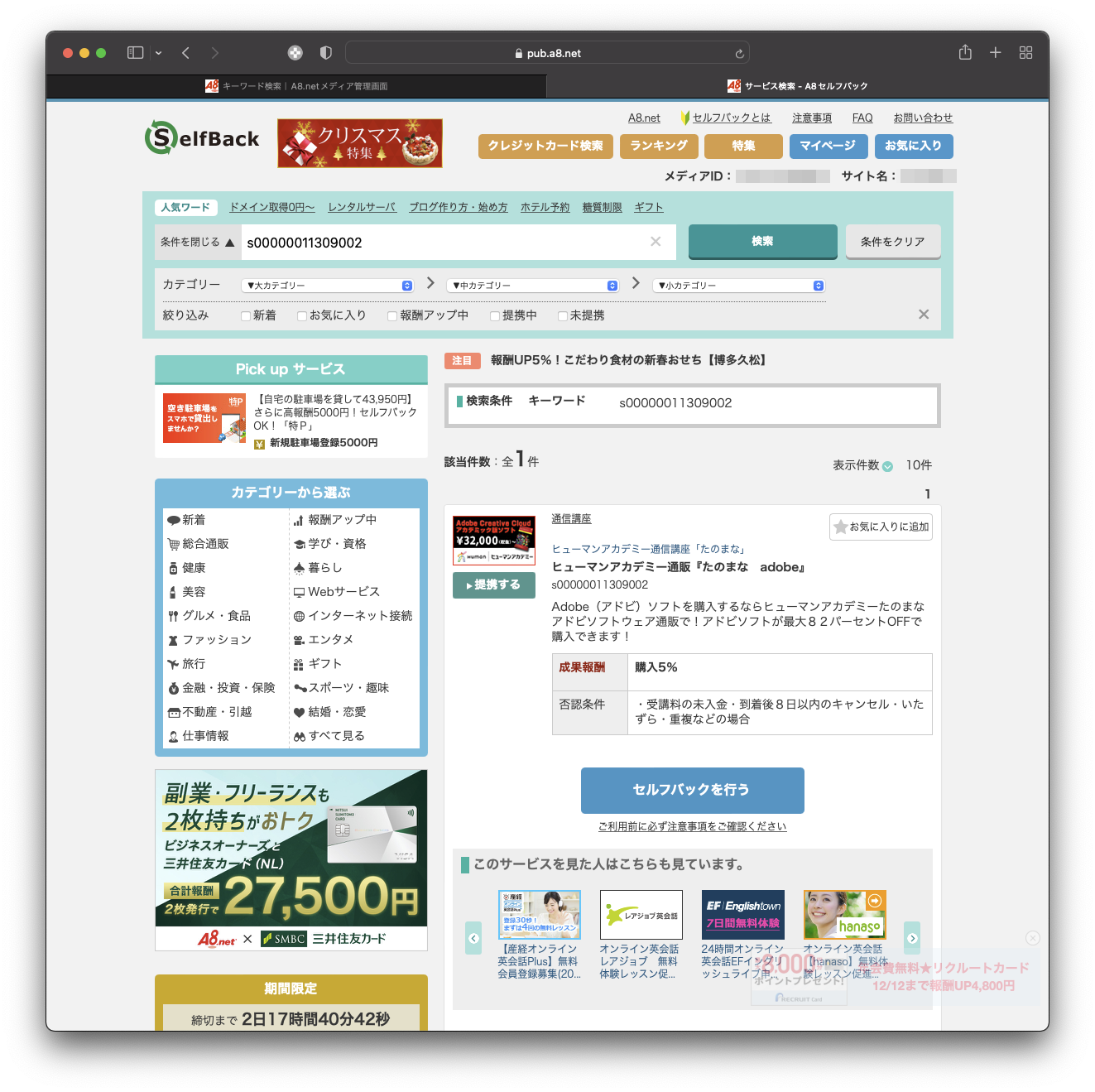1095x1092 pixels.
Task: Check the 提携中 filter checkbox
Action: 495,316
